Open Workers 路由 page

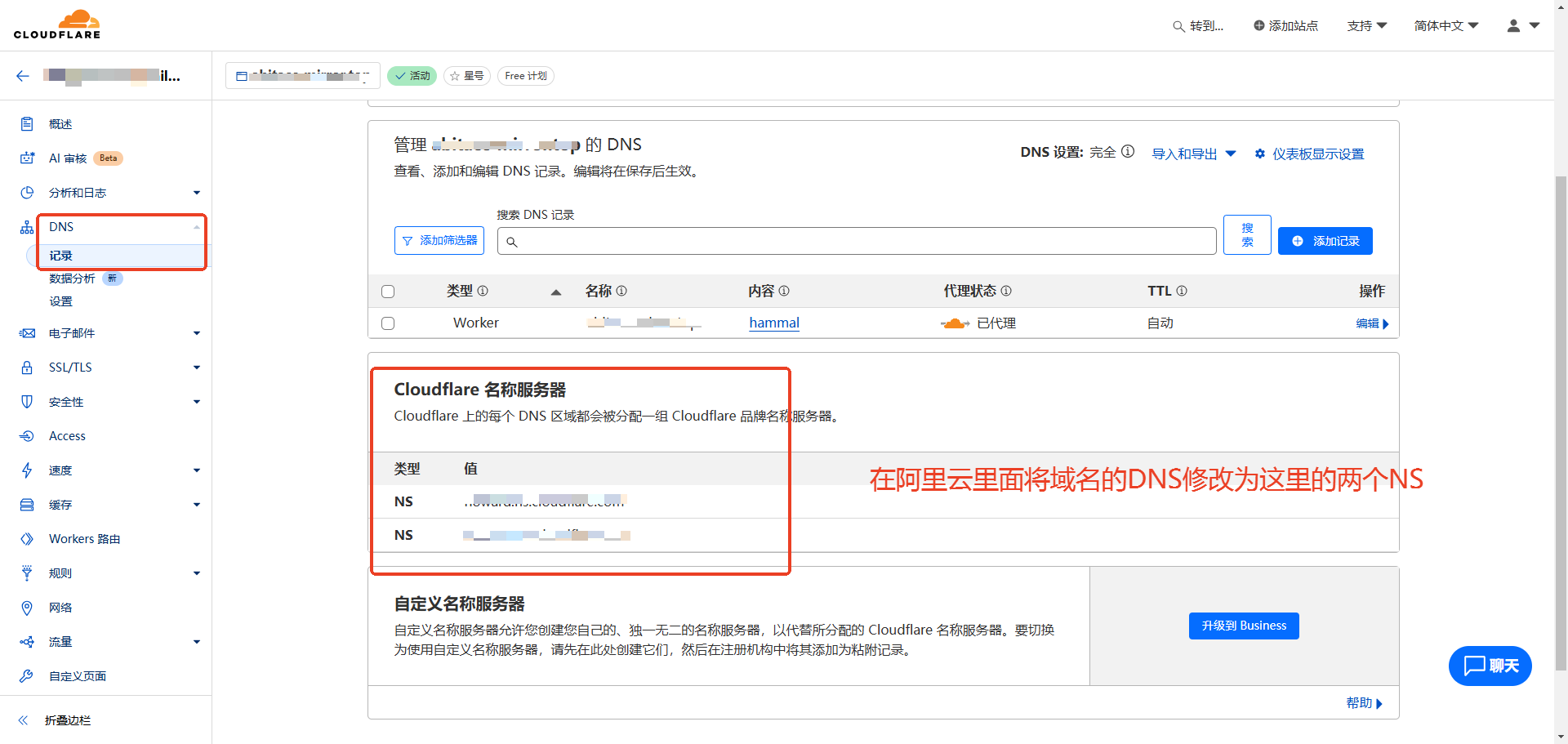click(84, 539)
